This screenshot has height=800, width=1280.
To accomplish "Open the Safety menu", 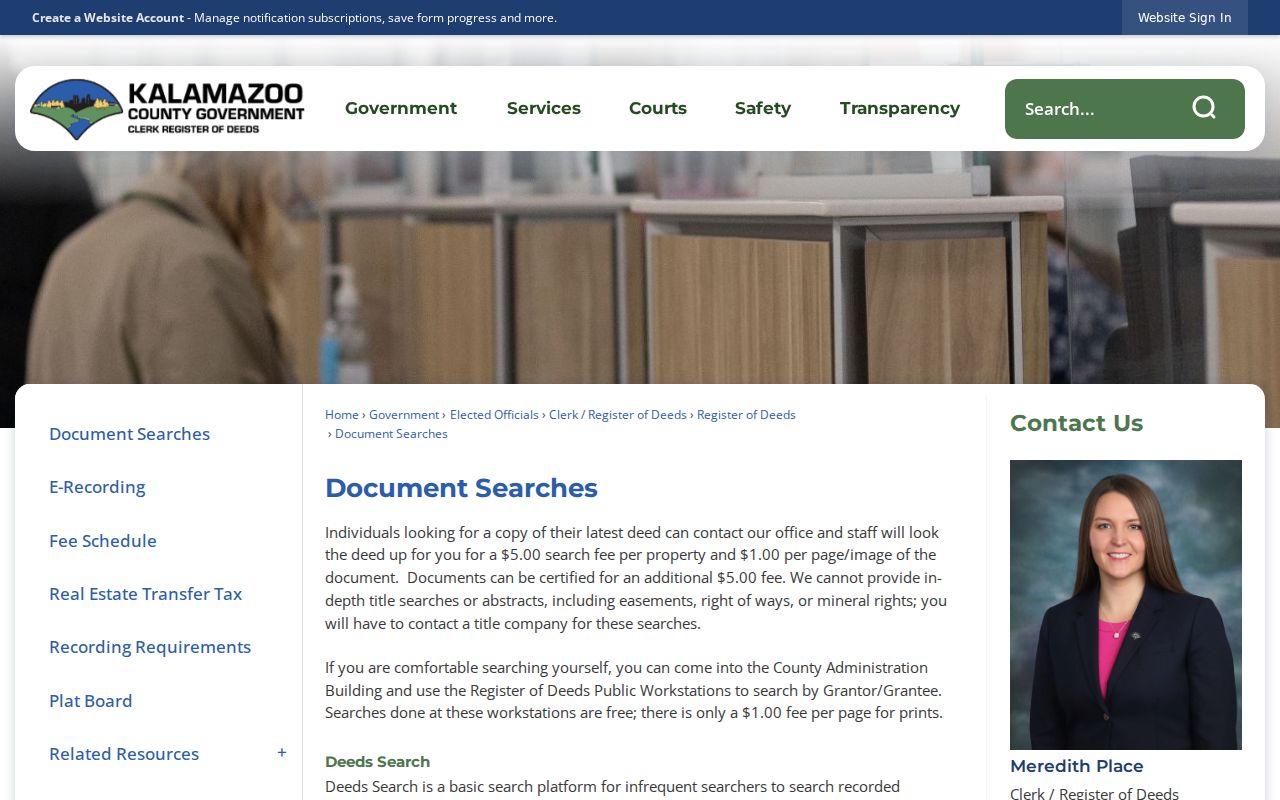I will 763,108.
